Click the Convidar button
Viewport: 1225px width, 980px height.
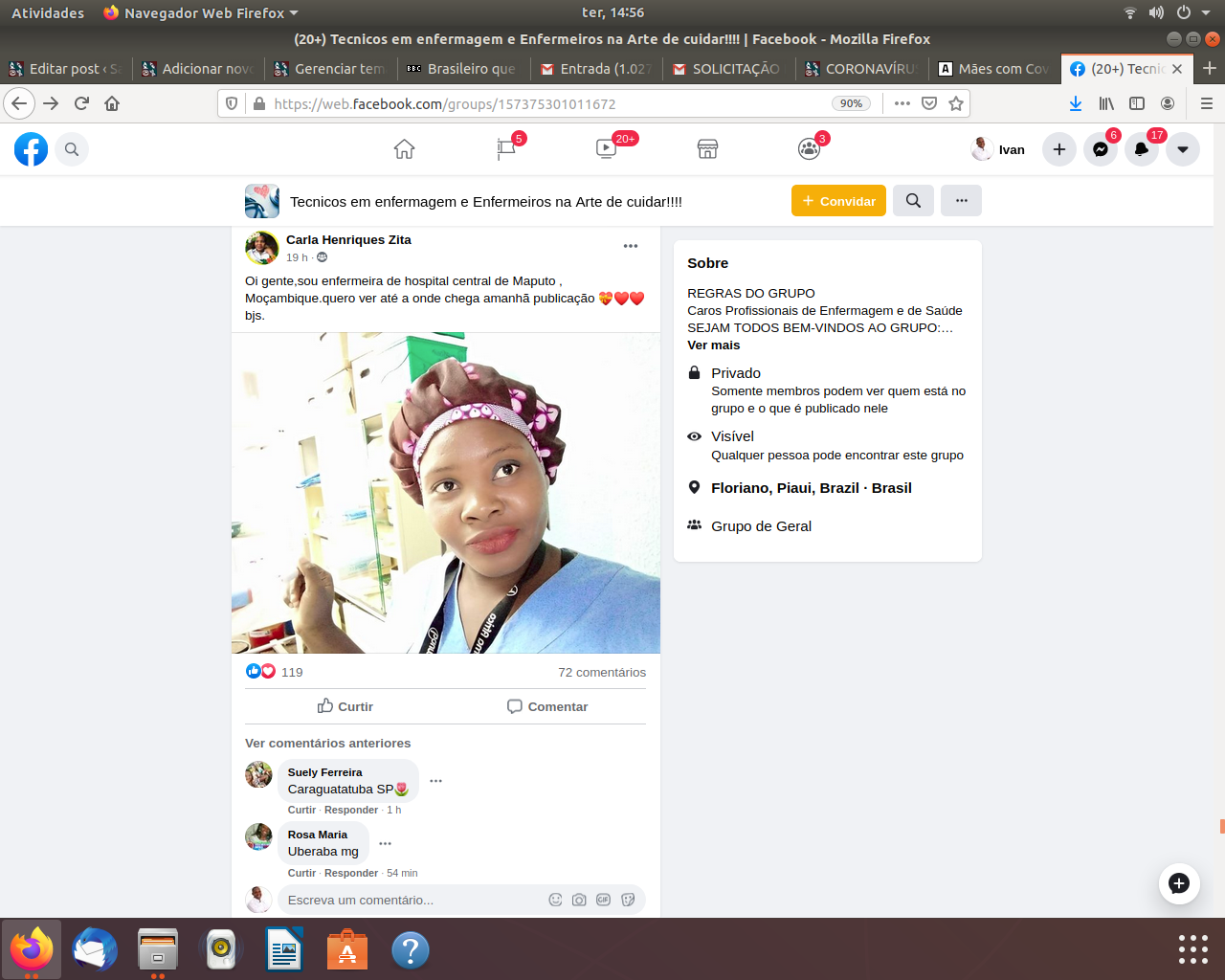(838, 201)
